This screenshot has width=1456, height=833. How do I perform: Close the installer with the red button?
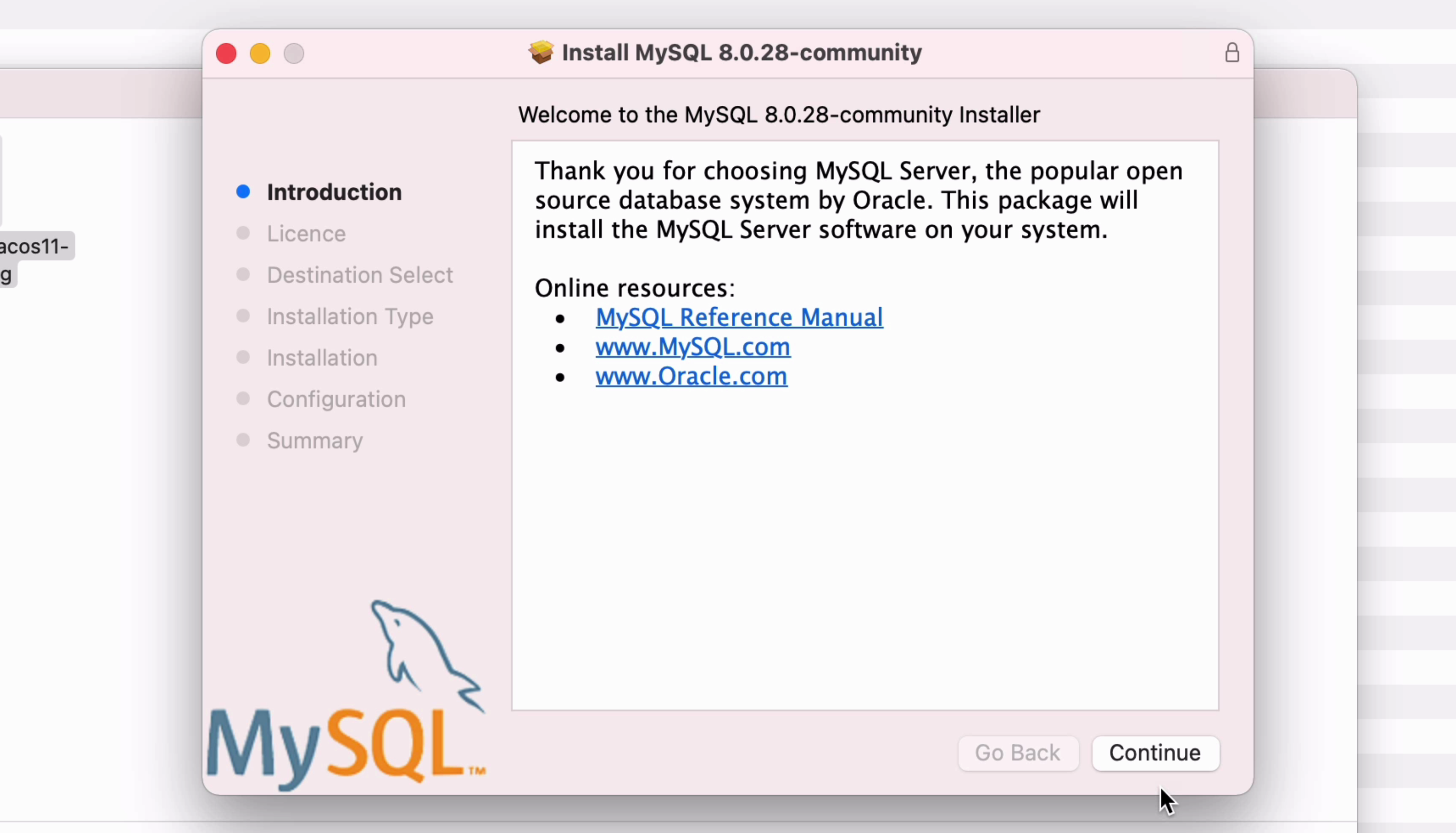coord(227,54)
